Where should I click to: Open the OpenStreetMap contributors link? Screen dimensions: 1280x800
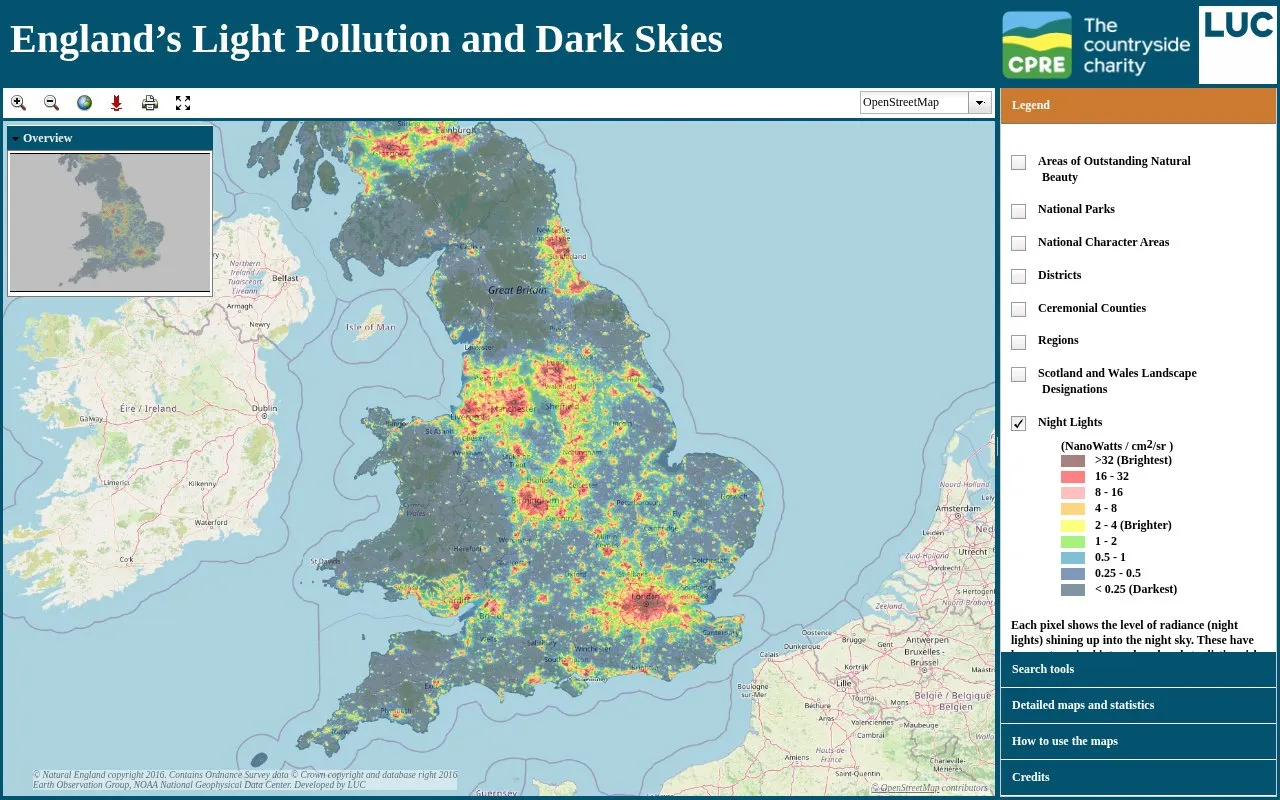point(909,788)
